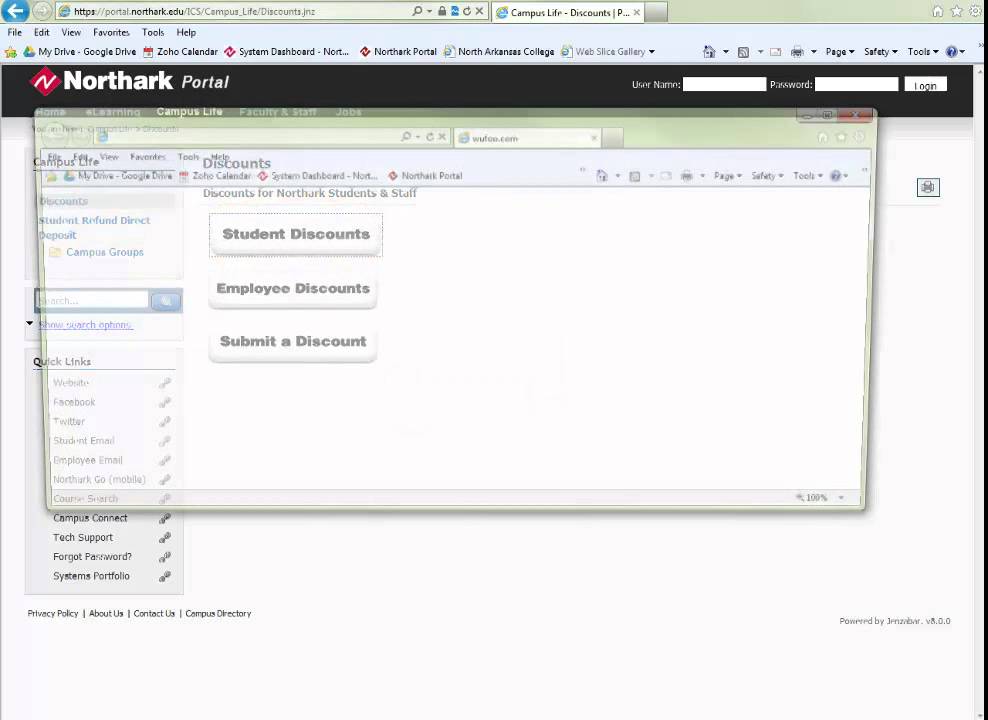The height and width of the screenshot is (720, 988).
Task: Select the wufoo.com tab in overlay window
Action: 527,138
